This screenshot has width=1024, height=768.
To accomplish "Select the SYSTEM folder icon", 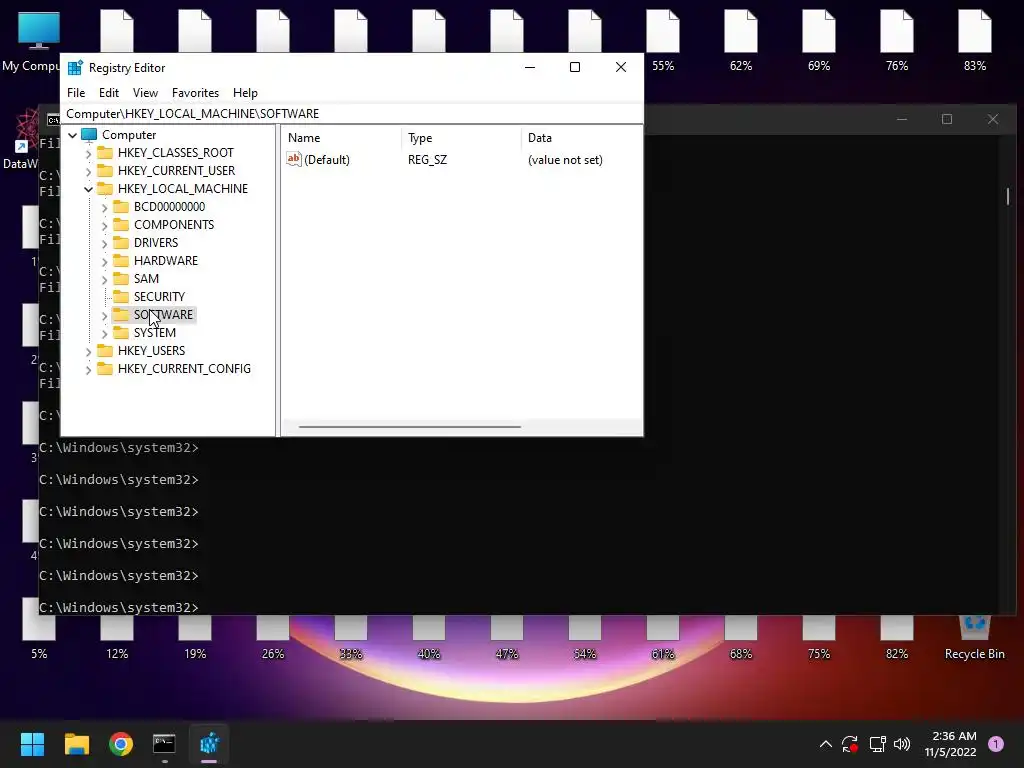I will (x=121, y=332).
